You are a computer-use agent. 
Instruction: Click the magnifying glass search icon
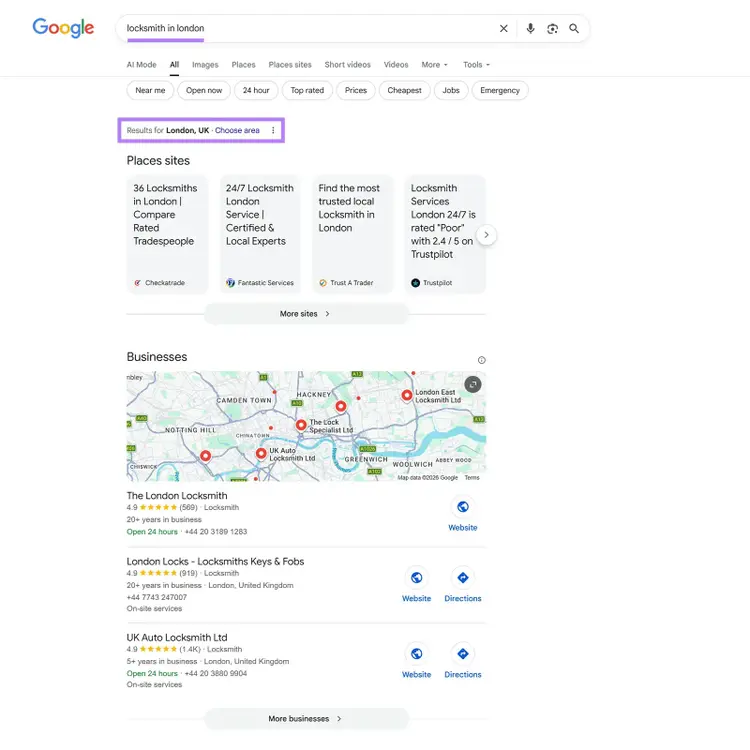point(574,29)
